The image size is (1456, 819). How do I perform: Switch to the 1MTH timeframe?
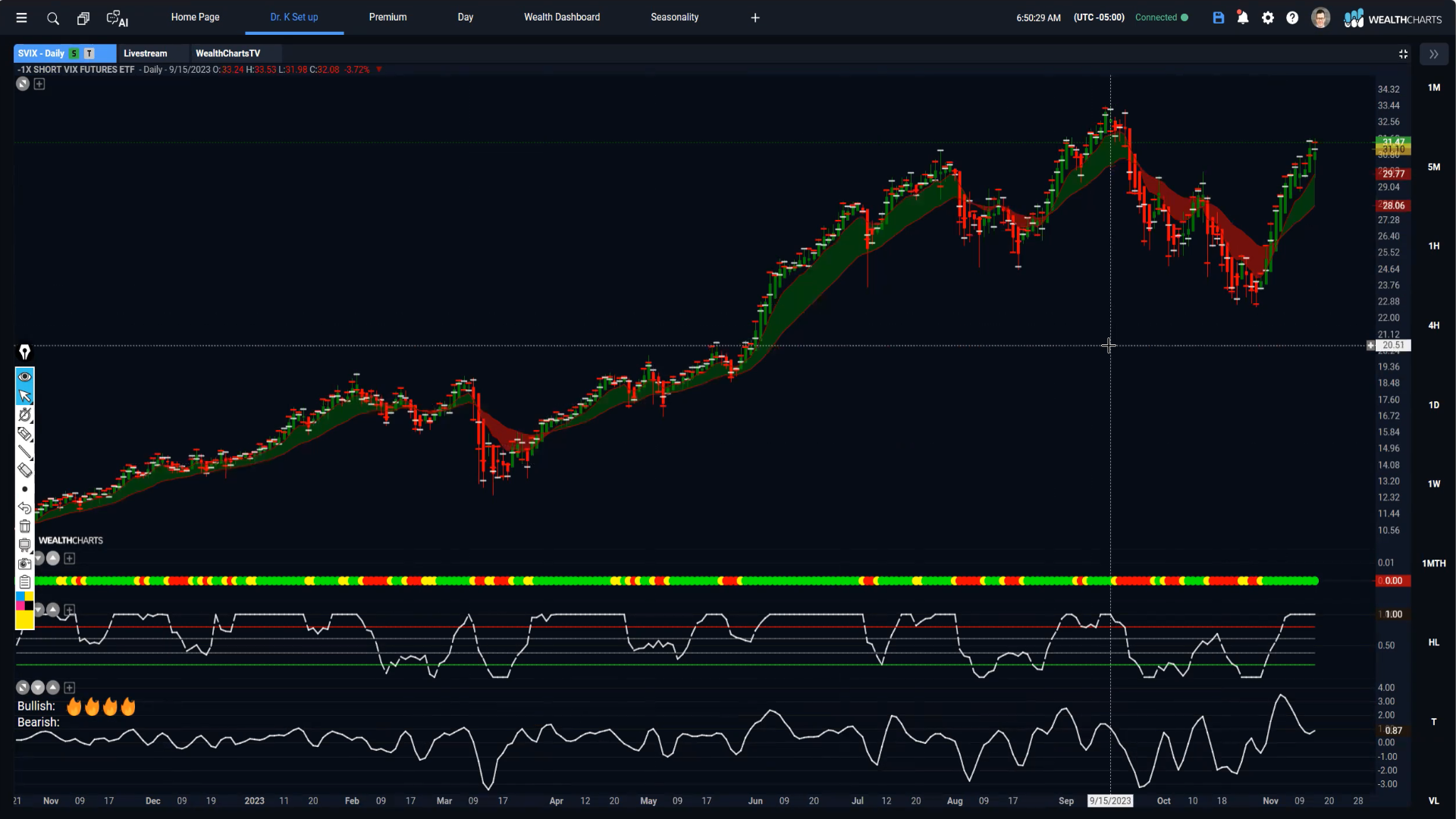click(1434, 563)
